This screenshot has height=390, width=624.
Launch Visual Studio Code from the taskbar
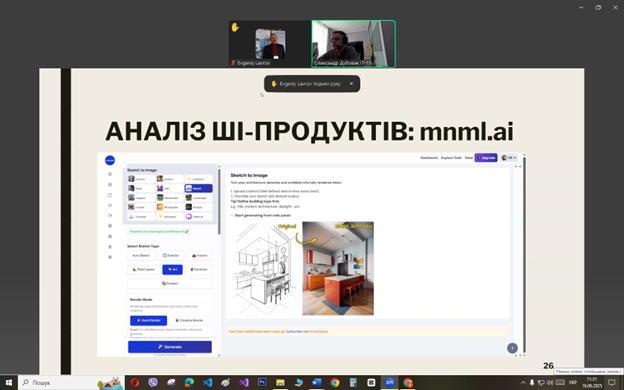tap(207, 382)
